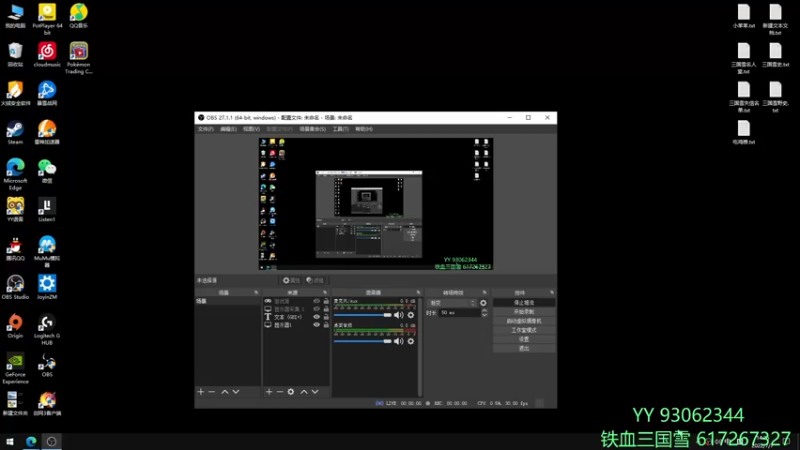Open the 工具(T) menu
The width and height of the screenshot is (800, 450).
pos(340,129)
